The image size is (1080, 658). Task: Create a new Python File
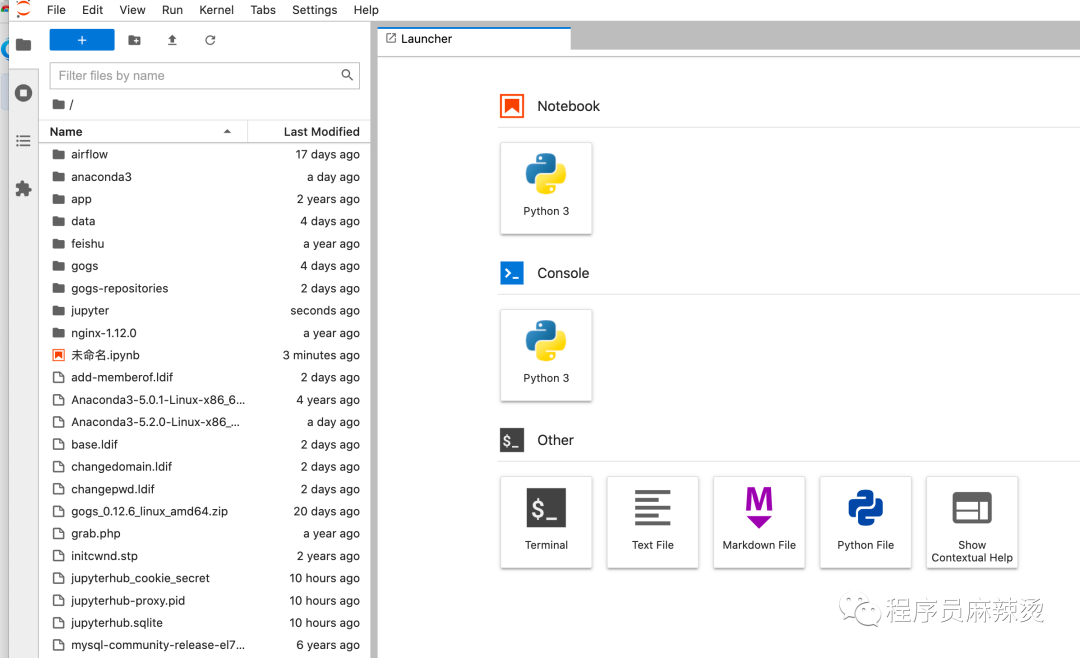click(x=866, y=522)
